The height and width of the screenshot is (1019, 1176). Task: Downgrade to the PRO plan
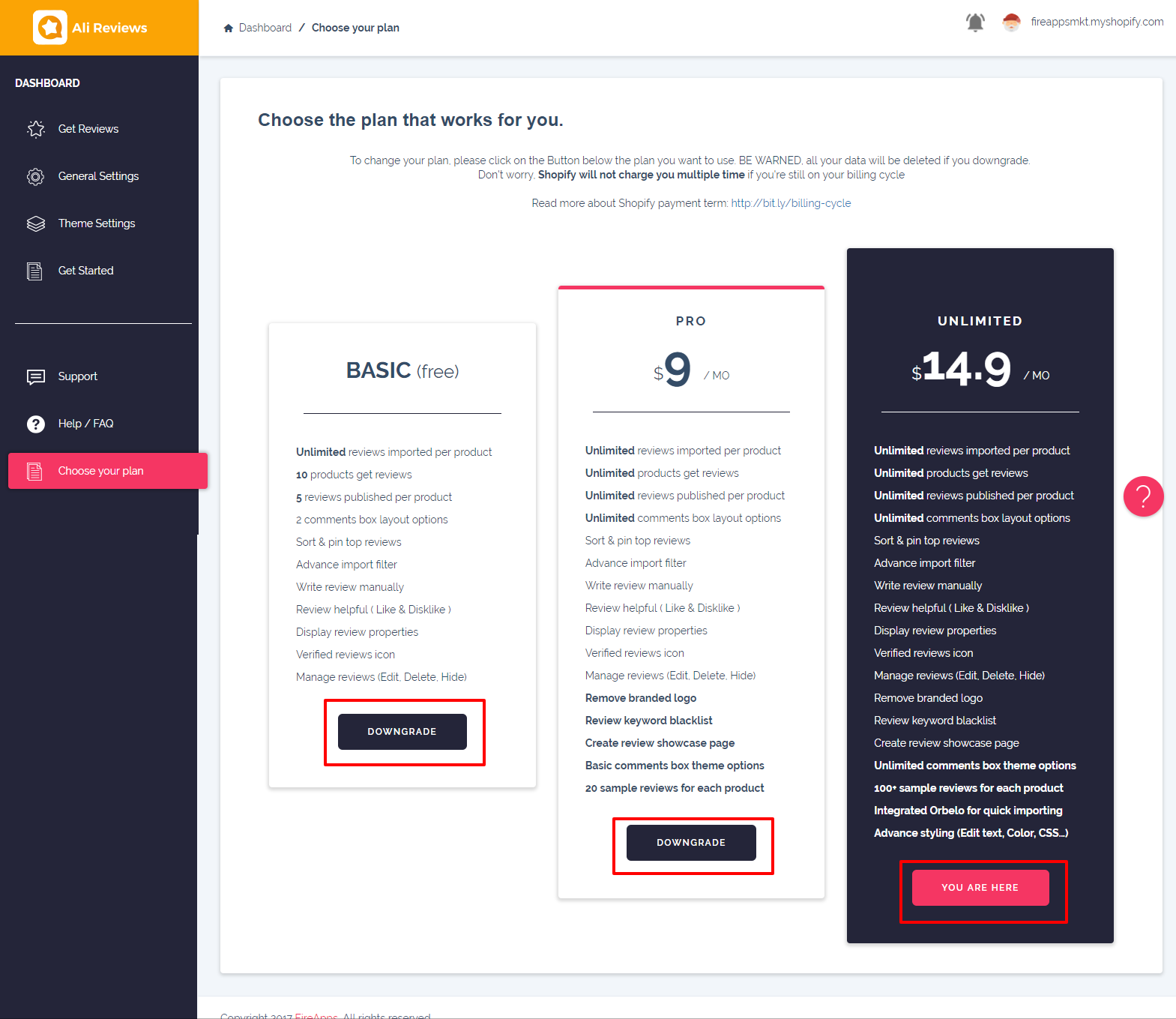point(691,843)
